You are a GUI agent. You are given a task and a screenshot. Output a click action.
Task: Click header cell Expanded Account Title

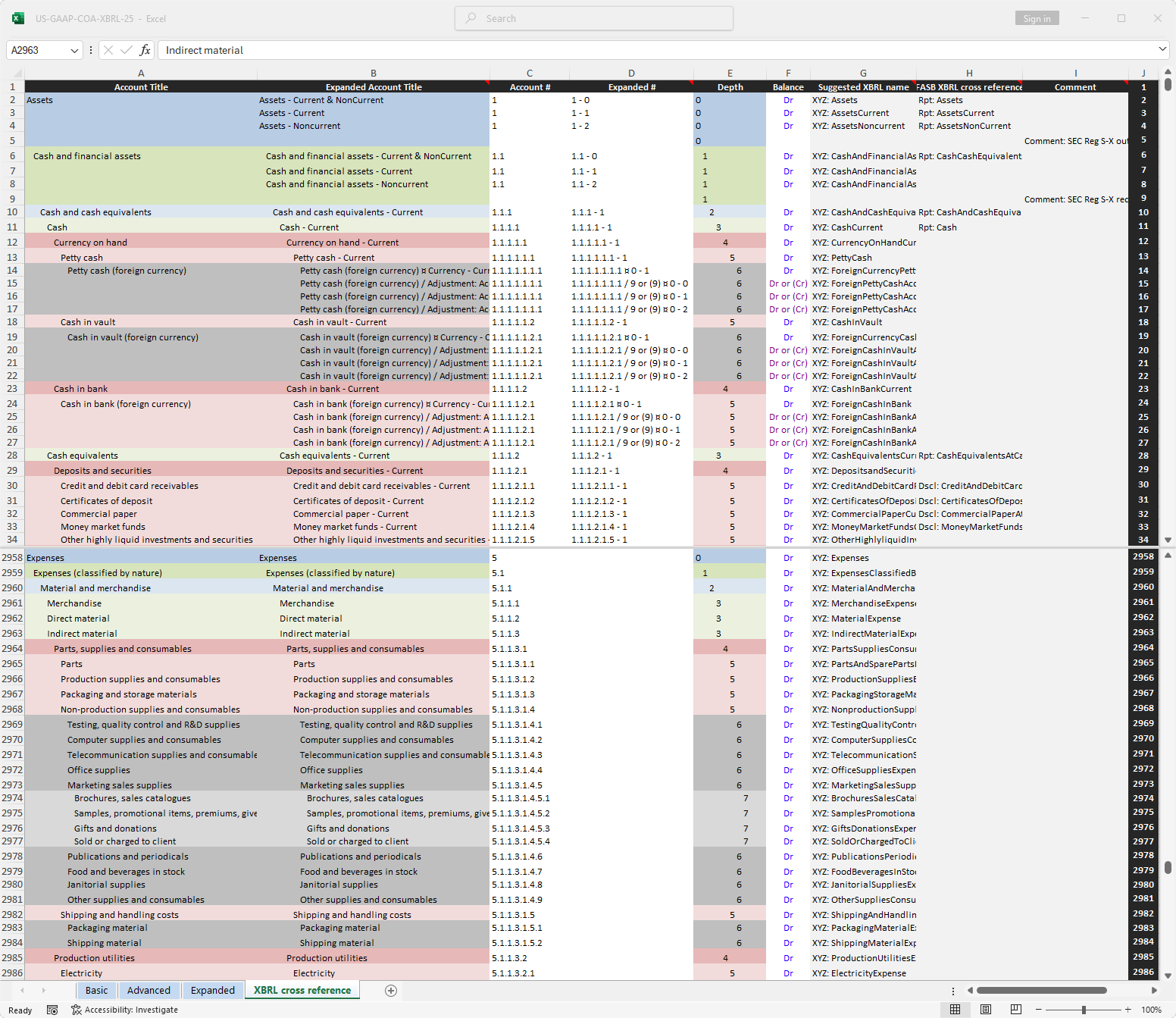tap(374, 87)
